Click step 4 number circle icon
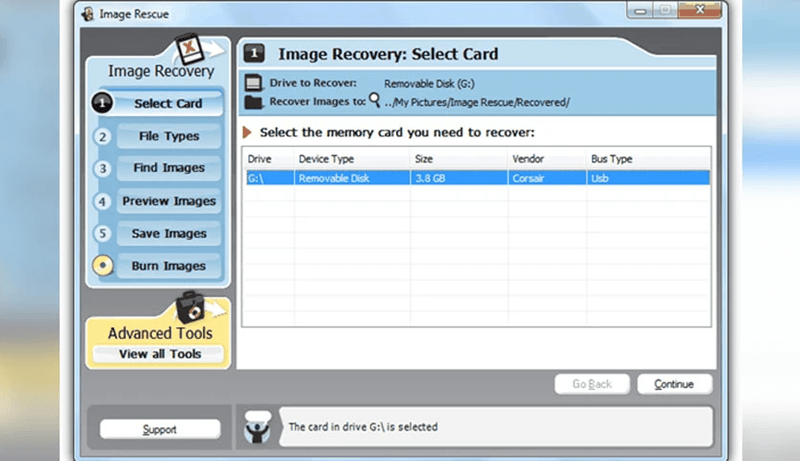 [x=103, y=201]
